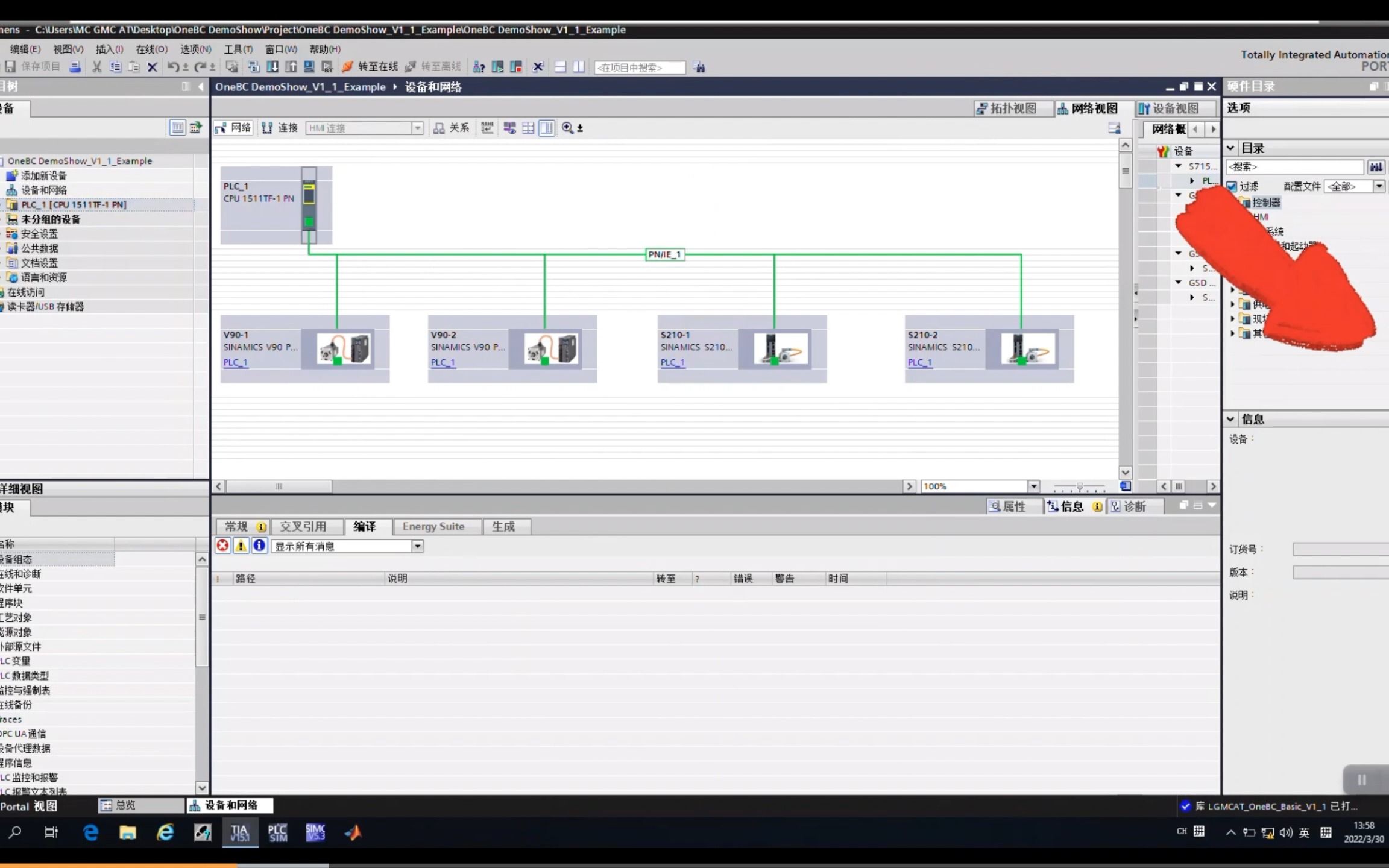This screenshot has width=1389, height=868.
Task: Split editor space horizontally
Action: point(560,67)
